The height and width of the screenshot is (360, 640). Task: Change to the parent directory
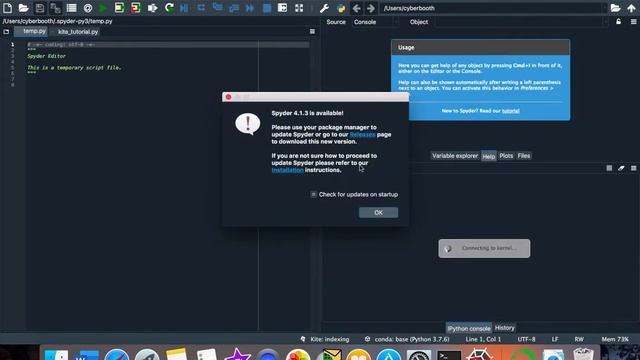point(631,8)
